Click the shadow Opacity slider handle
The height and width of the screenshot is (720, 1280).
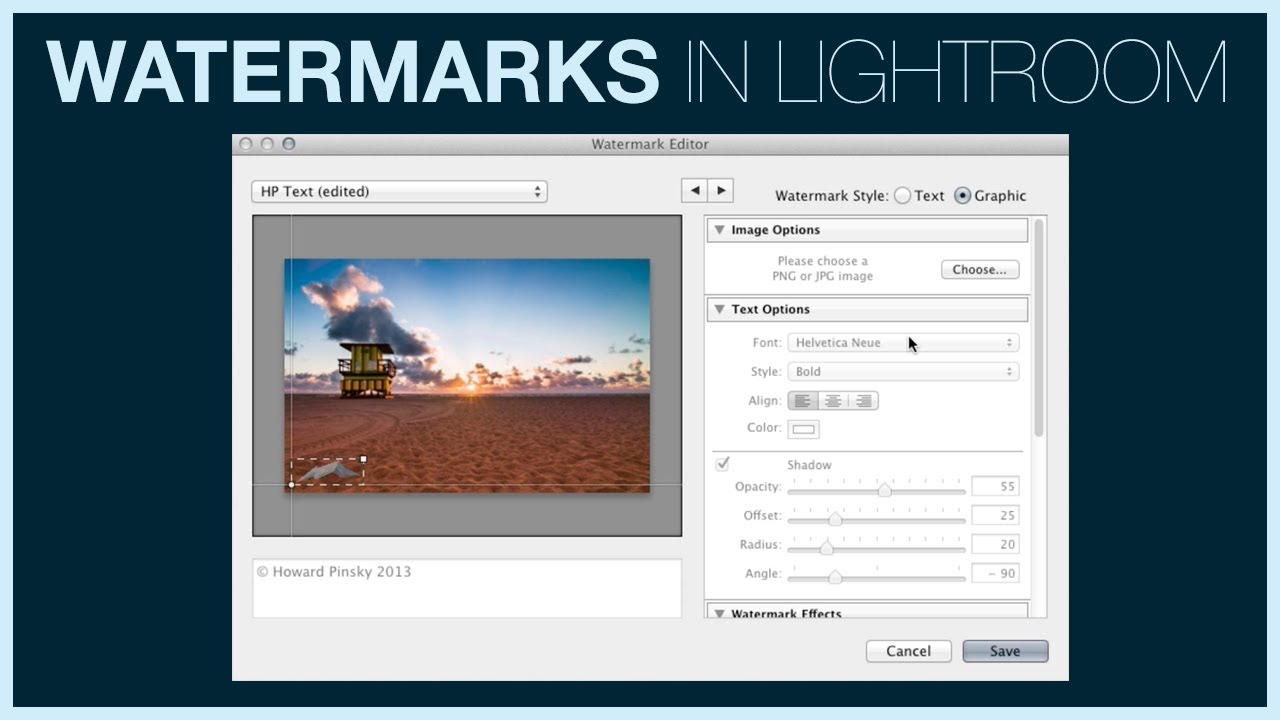point(884,490)
